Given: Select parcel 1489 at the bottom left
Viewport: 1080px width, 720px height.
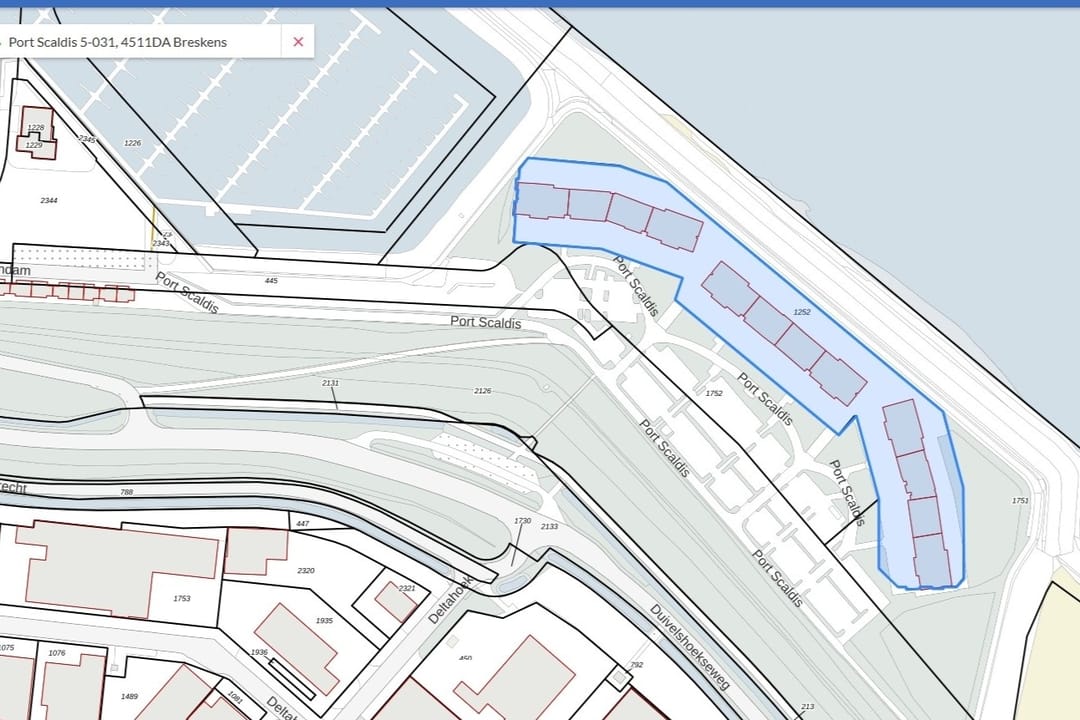Looking at the screenshot, I should click(129, 696).
